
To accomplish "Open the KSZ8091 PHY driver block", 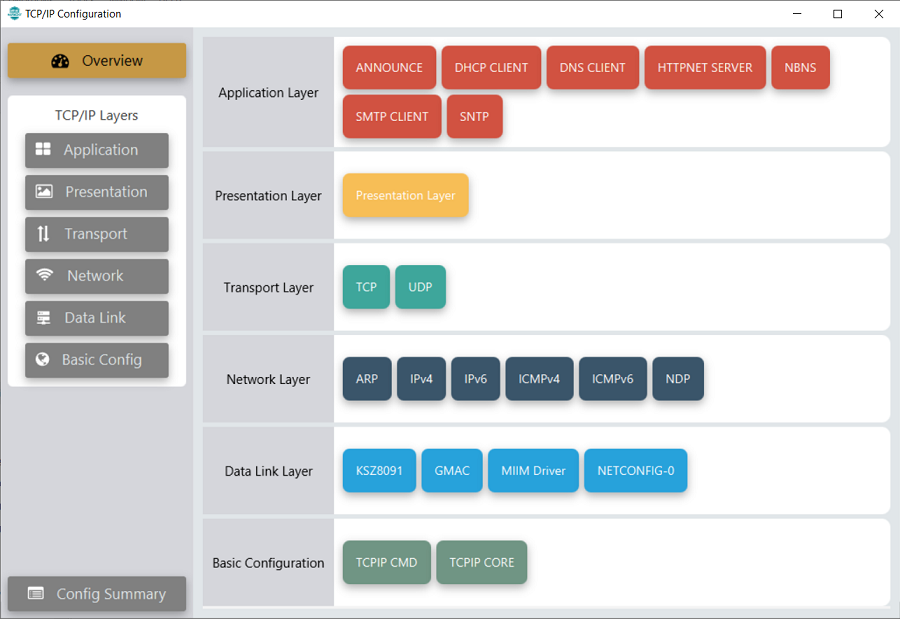I will point(379,471).
